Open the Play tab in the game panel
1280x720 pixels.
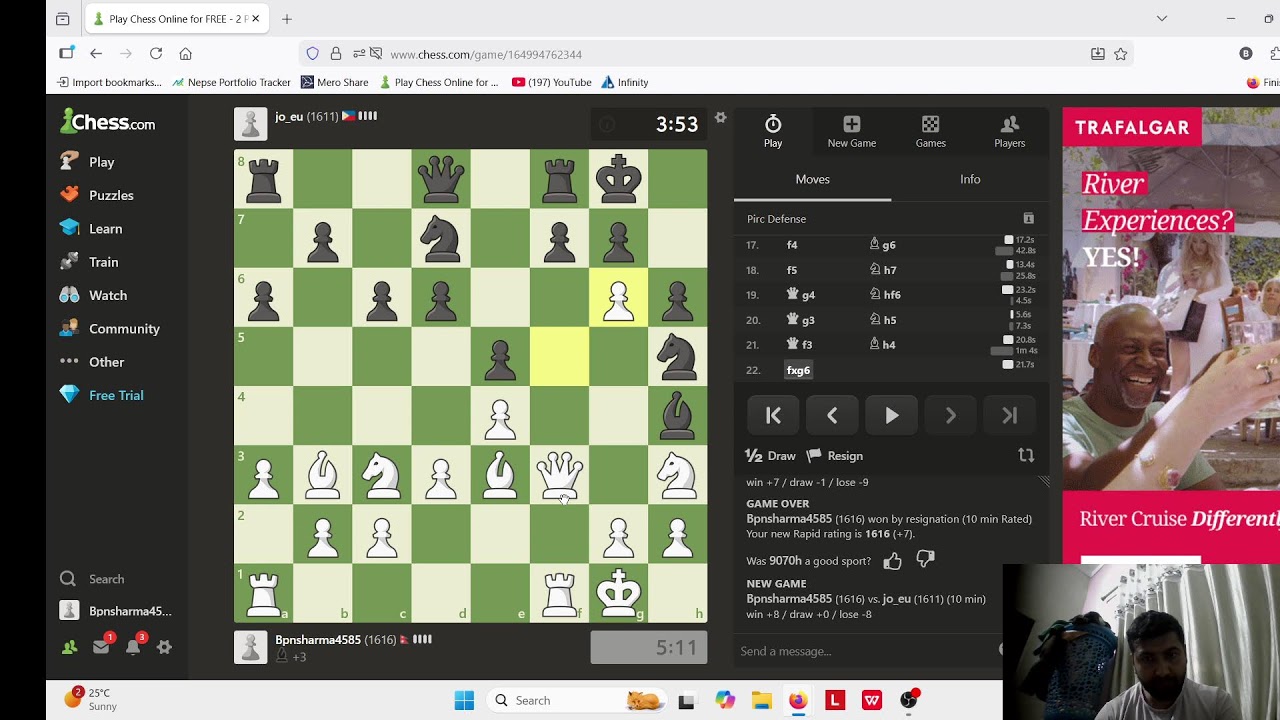pyautogui.click(x=773, y=131)
